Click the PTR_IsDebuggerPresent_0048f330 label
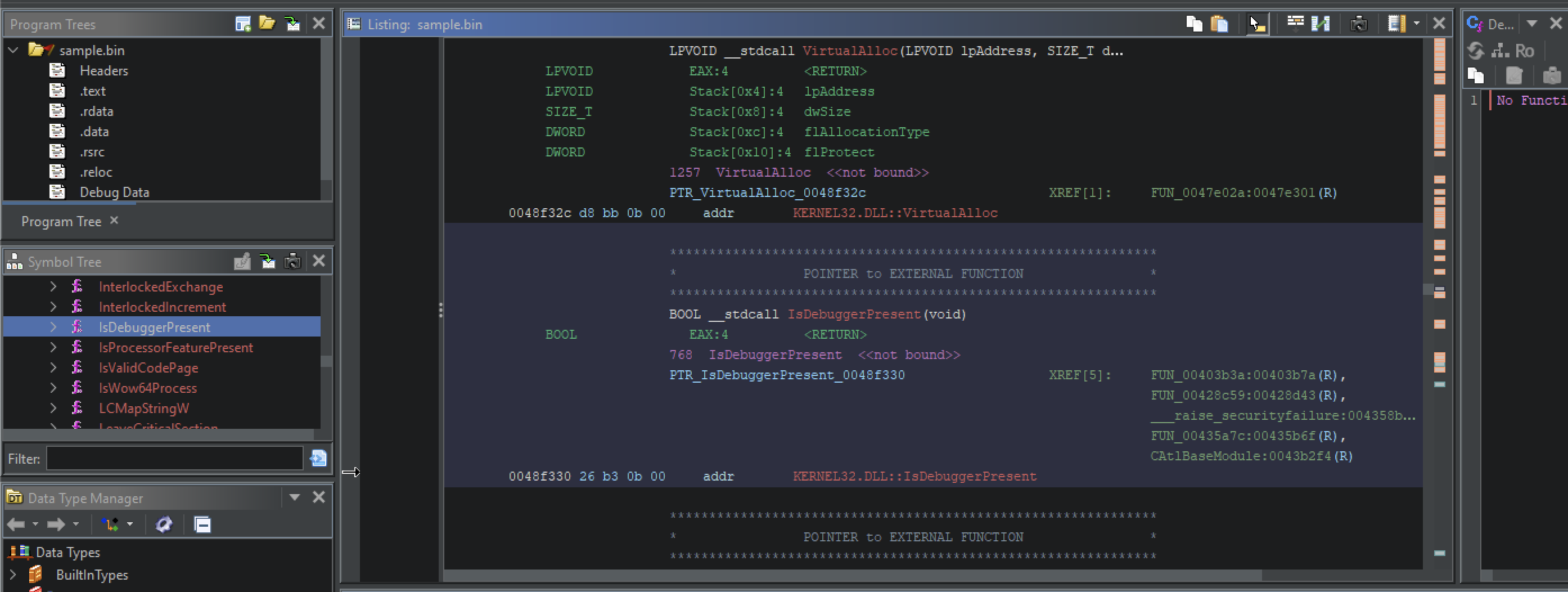This screenshot has height=592, width=1568. [x=787, y=375]
